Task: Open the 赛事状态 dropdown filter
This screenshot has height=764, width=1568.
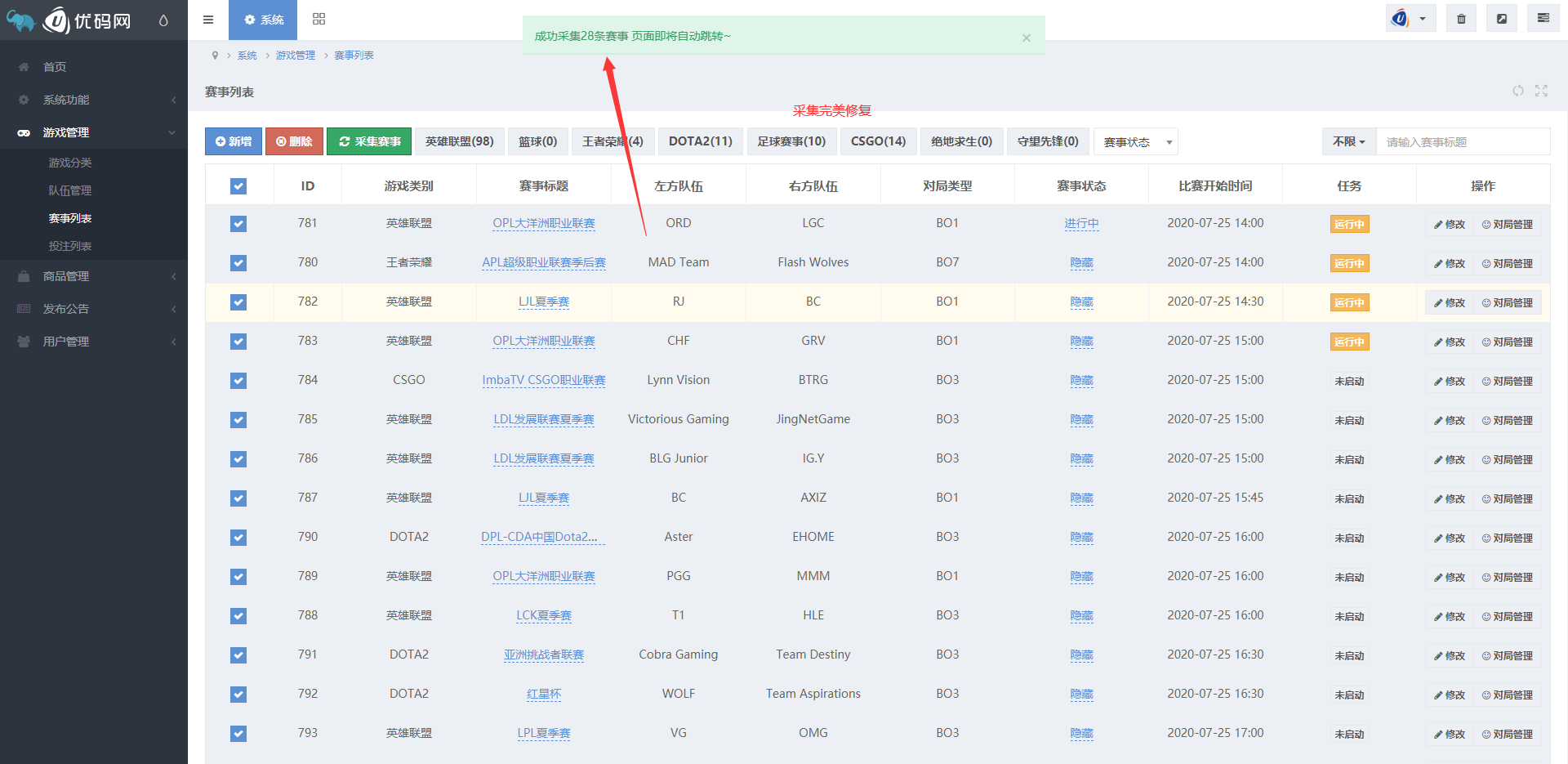Action: pos(1135,141)
